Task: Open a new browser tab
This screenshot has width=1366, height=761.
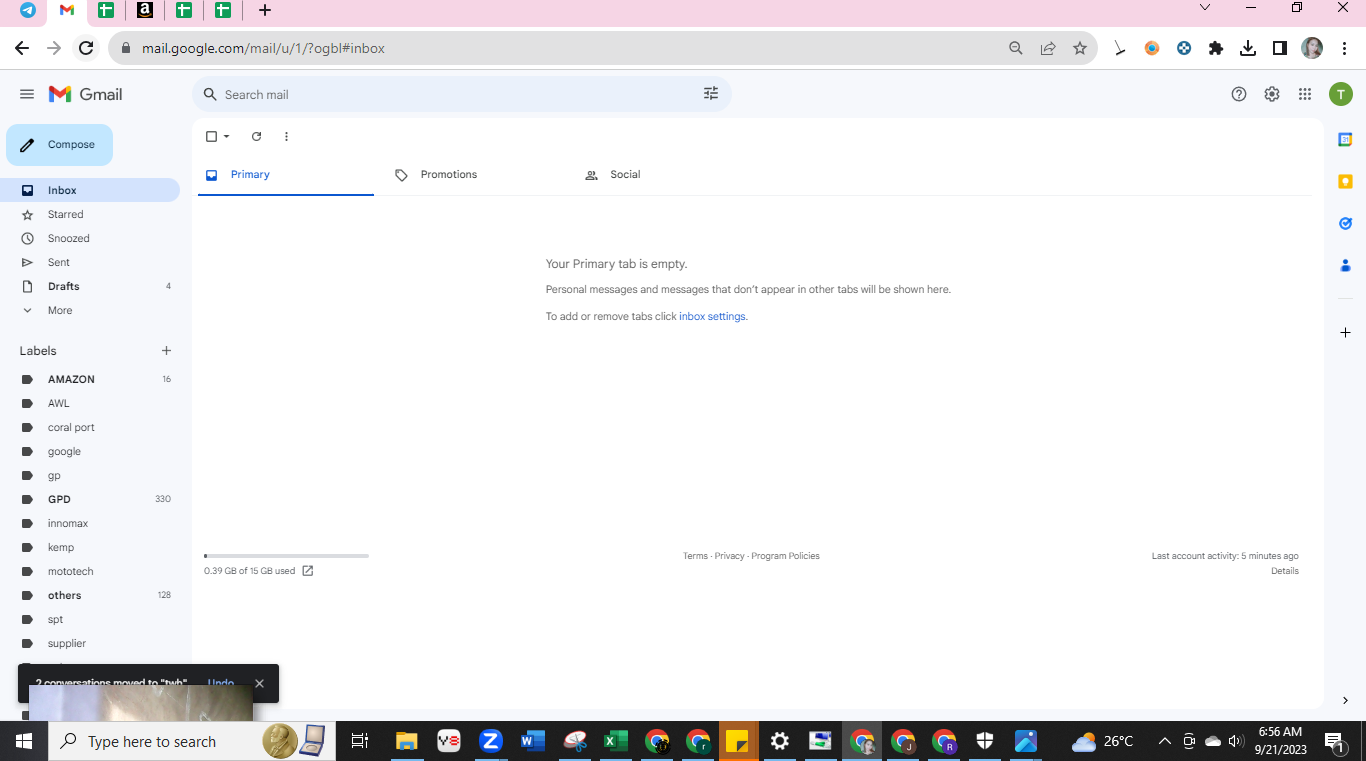Action: click(x=264, y=10)
